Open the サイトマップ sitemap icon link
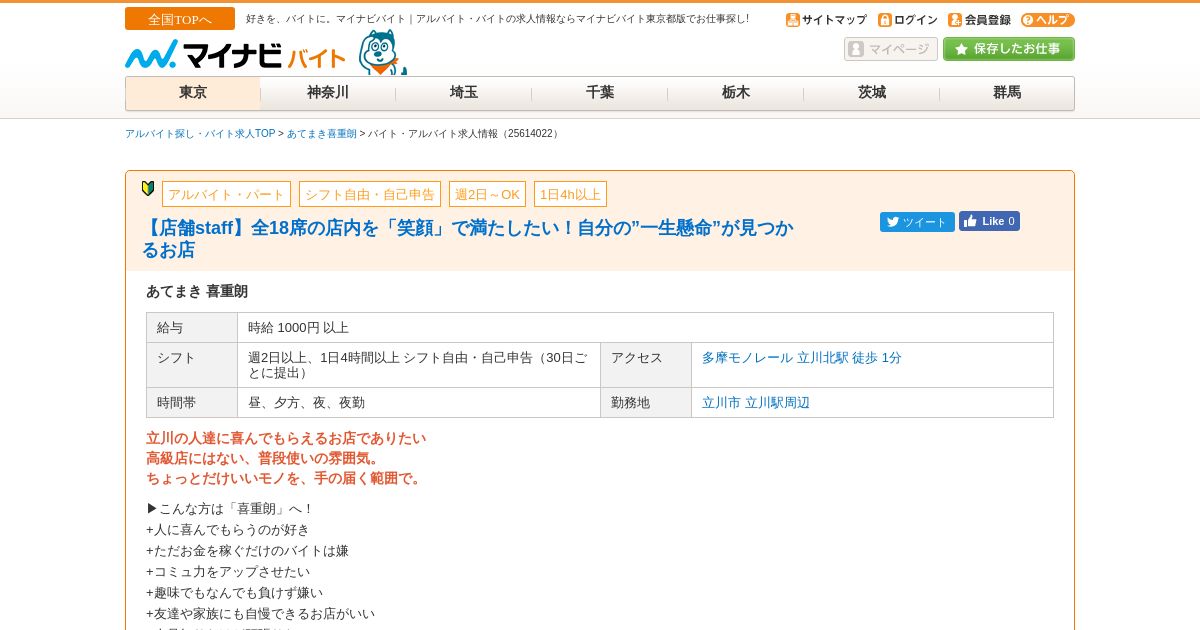 [826, 20]
